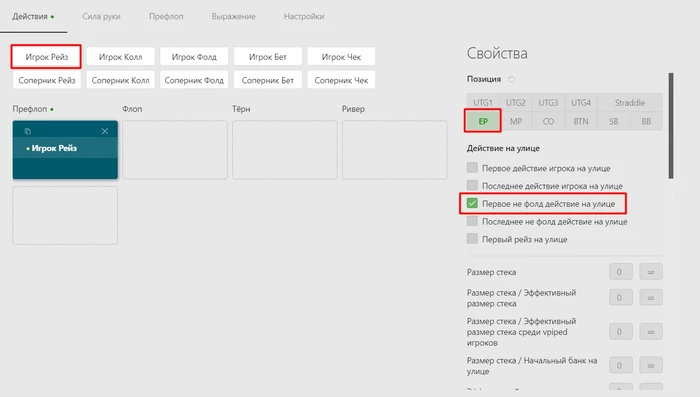Click the copy icon on the Игрок Рейз card
The image size is (700, 397).
[28, 131]
